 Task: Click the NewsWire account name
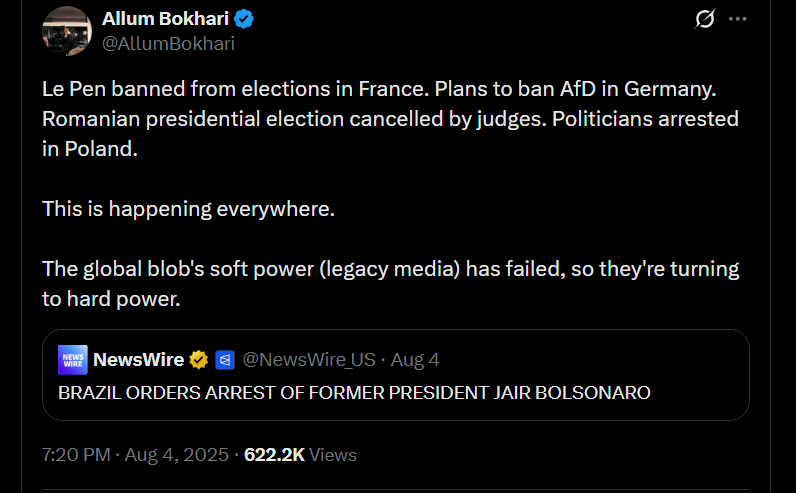[139, 359]
